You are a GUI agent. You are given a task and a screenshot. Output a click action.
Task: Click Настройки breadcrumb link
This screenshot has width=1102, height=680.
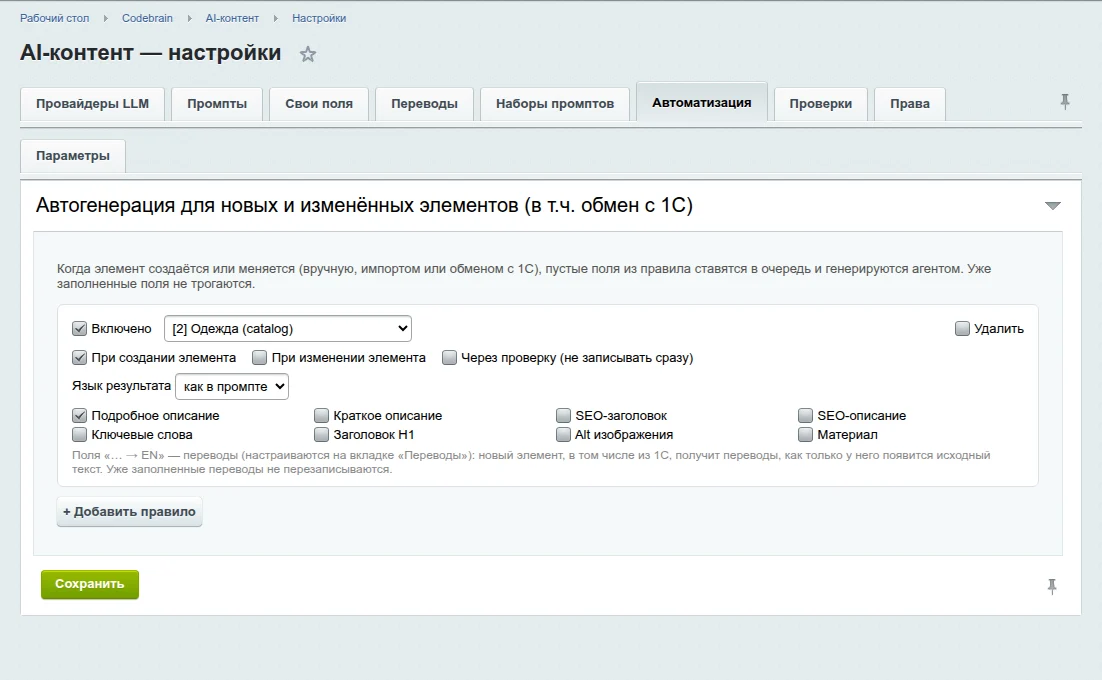pyautogui.click(x=319, y=18)
